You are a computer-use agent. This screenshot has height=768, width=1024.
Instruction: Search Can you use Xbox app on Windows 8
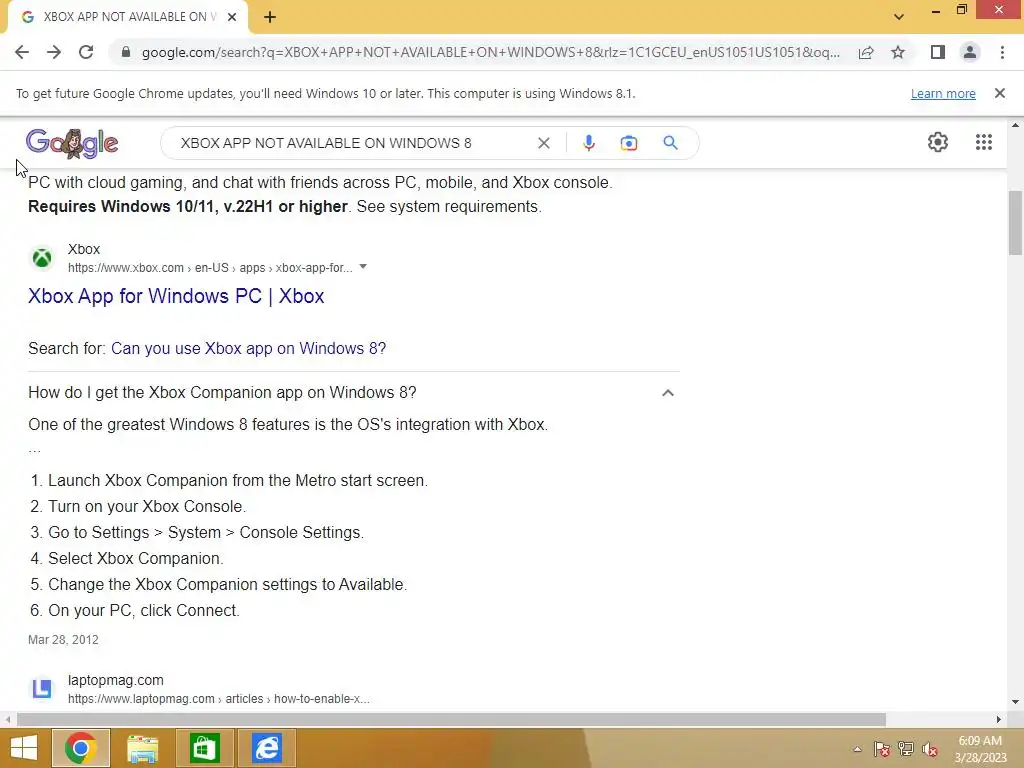point(248,349)
